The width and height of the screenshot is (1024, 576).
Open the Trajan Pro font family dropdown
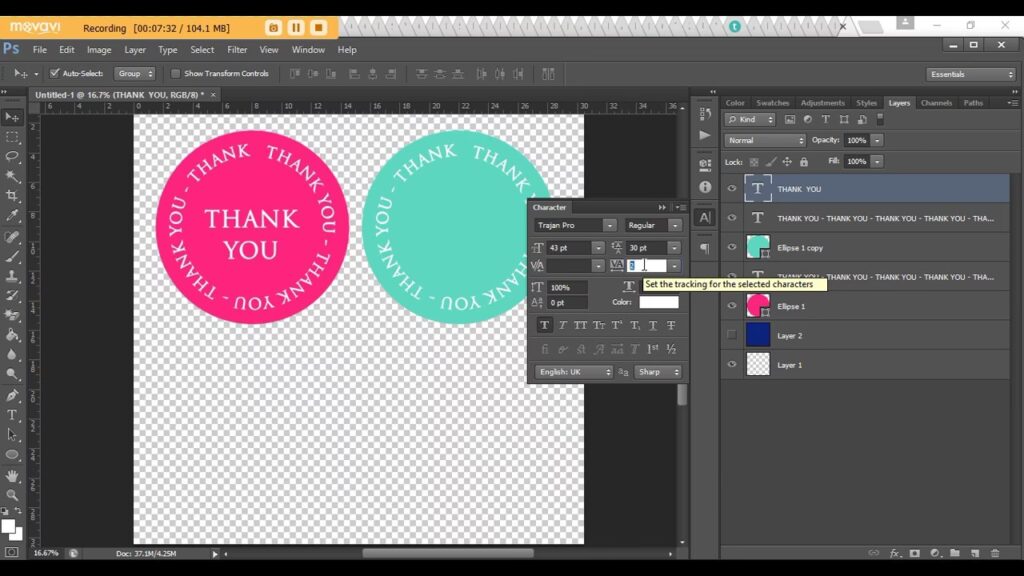[575, 225]
